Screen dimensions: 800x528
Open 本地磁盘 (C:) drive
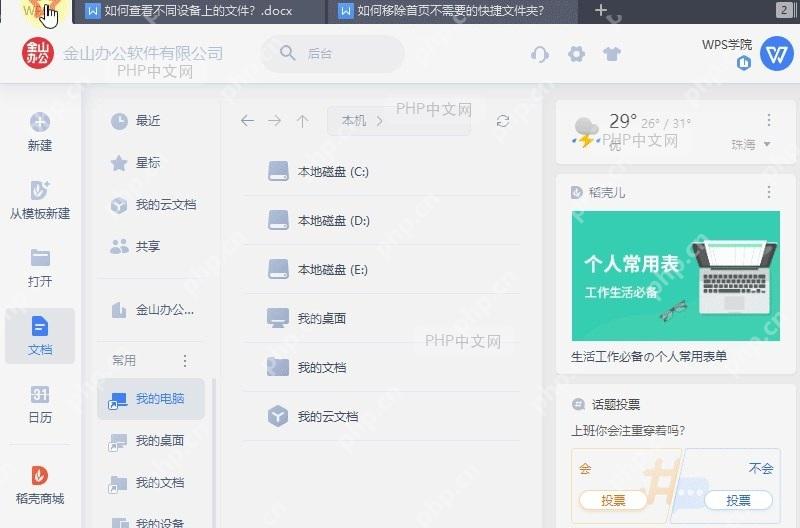point(381,172)
